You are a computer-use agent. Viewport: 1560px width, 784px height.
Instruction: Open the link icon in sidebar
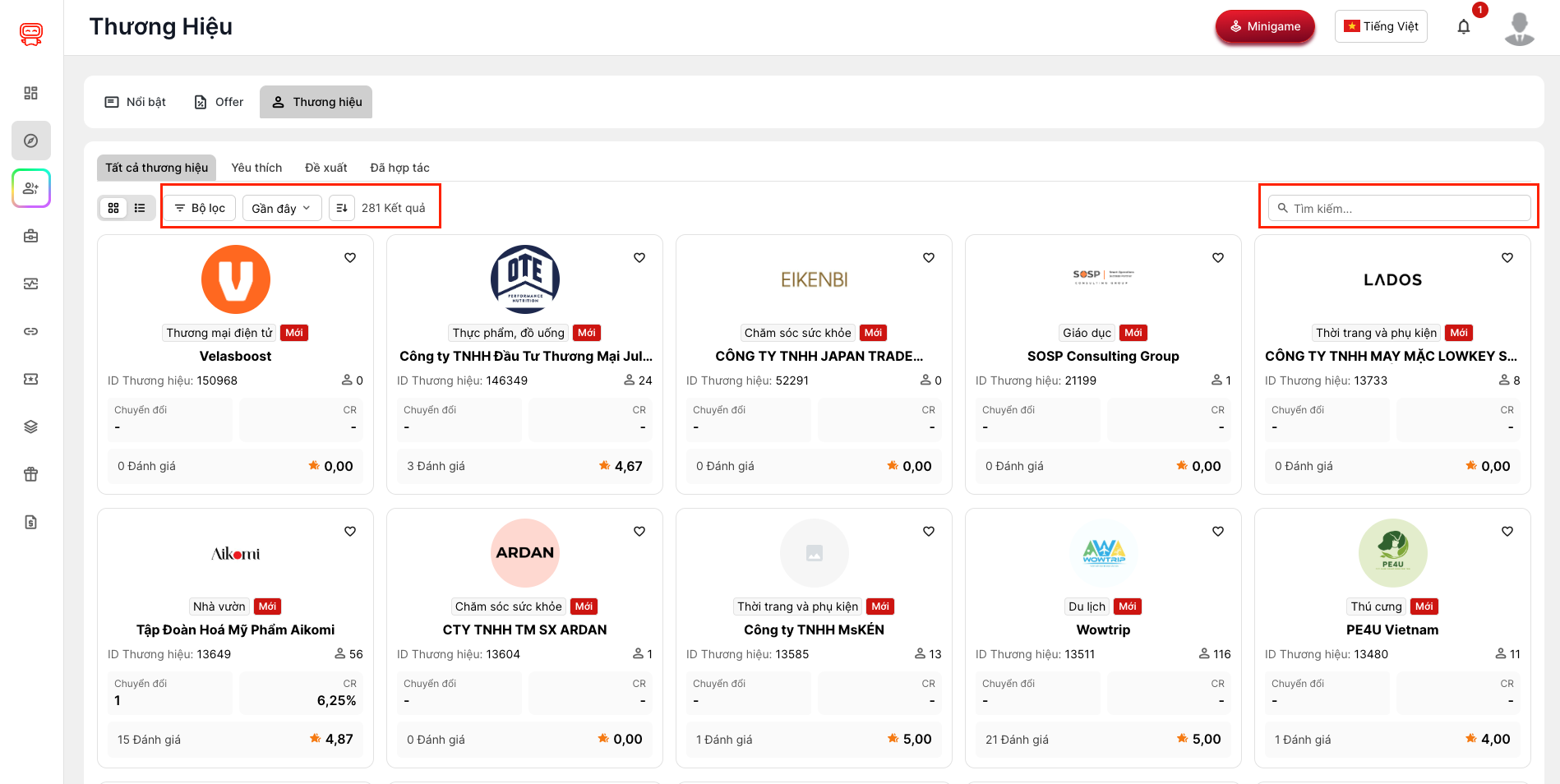click(31, 331)
